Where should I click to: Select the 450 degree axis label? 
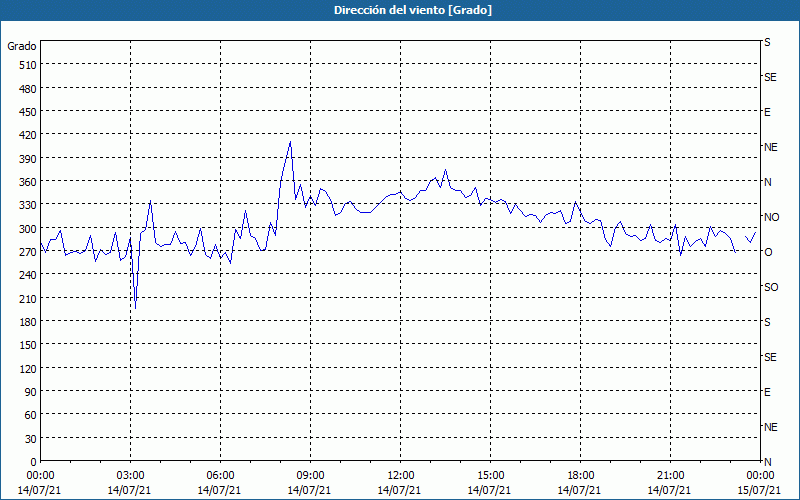point(29,112)
